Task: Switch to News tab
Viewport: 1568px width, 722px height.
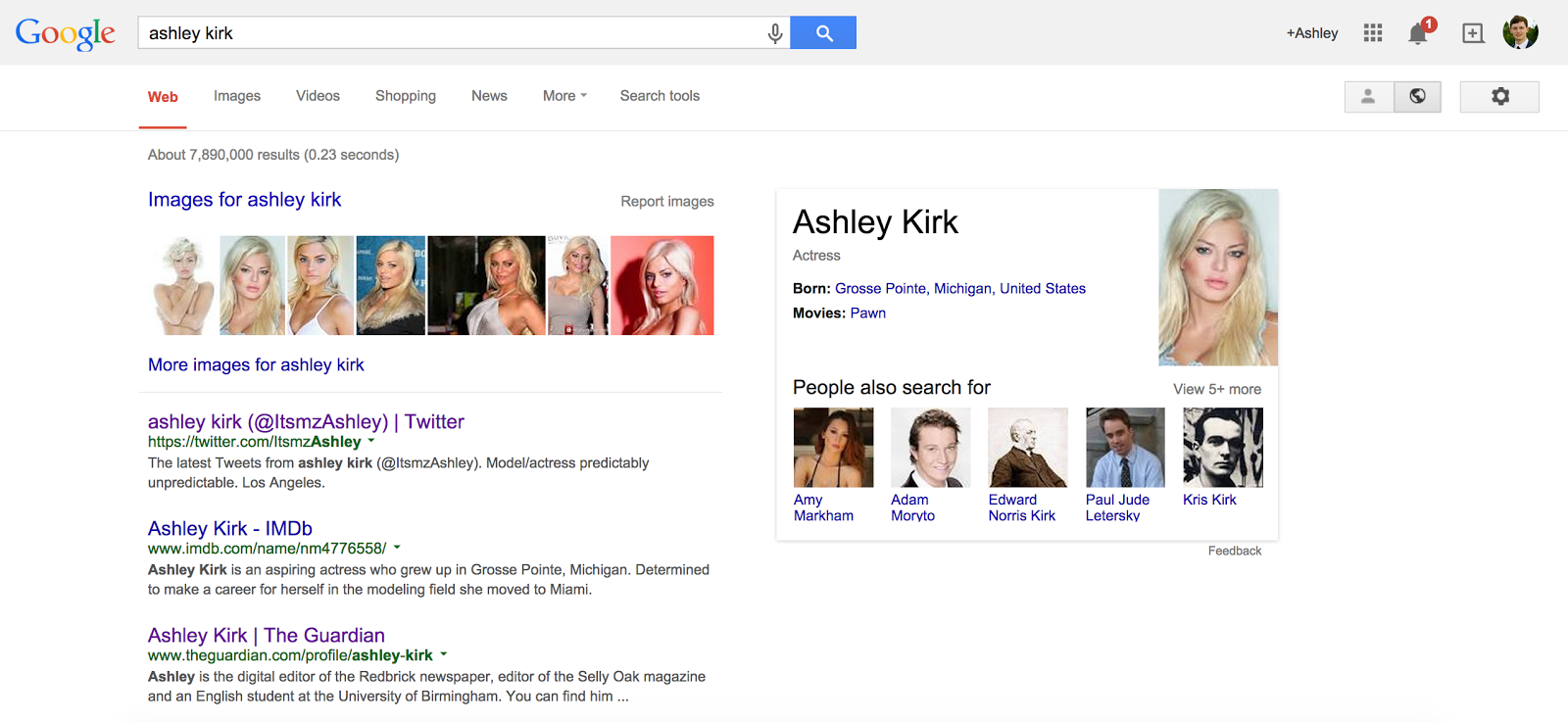Action: coord(489,96)
